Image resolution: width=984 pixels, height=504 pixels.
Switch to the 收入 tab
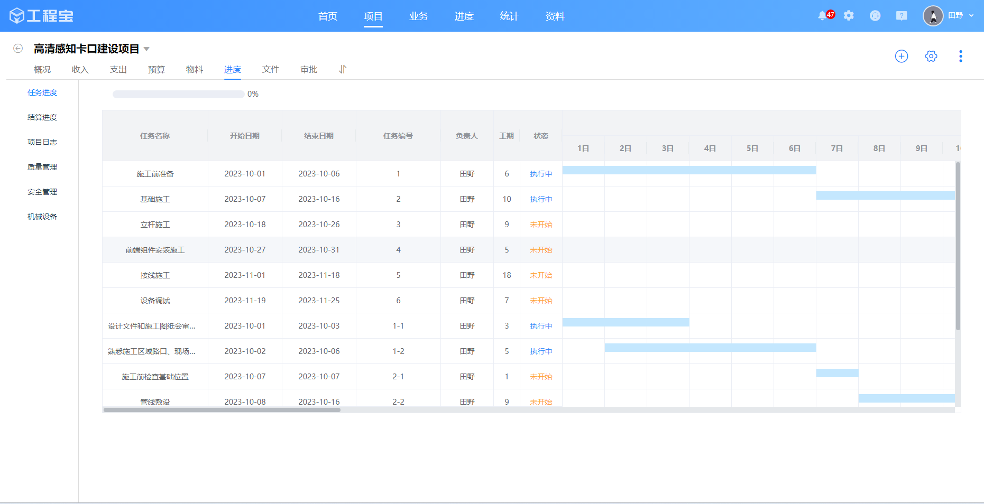80,69
